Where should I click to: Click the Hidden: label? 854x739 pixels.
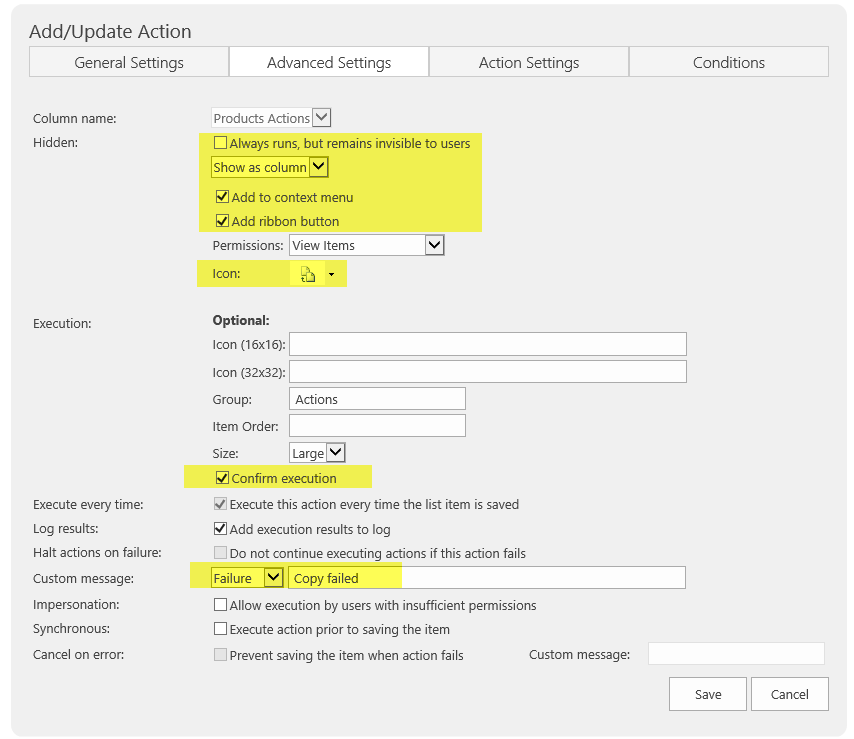point(56,143)
